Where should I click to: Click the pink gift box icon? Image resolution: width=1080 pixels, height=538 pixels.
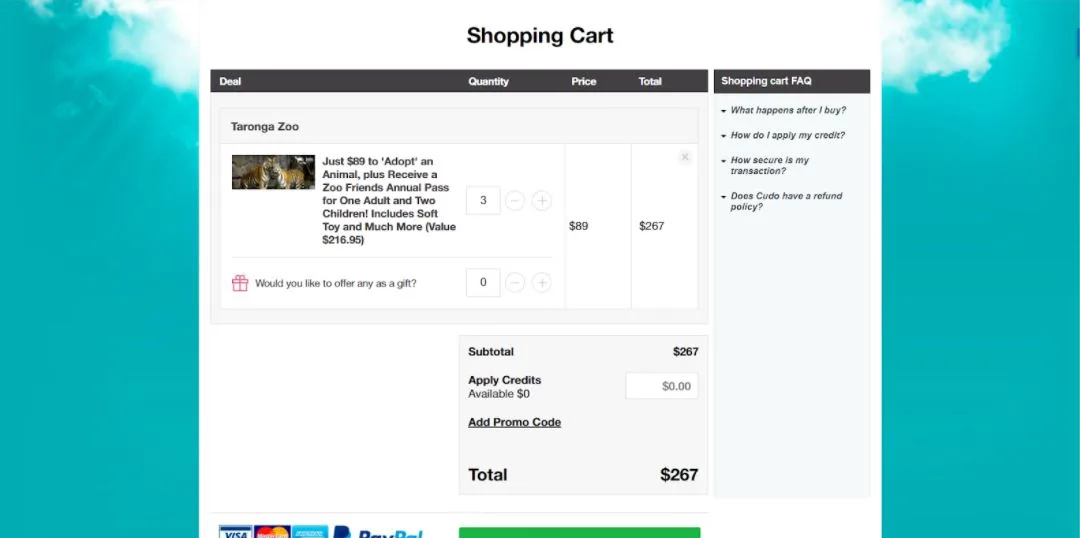[240, 283]
